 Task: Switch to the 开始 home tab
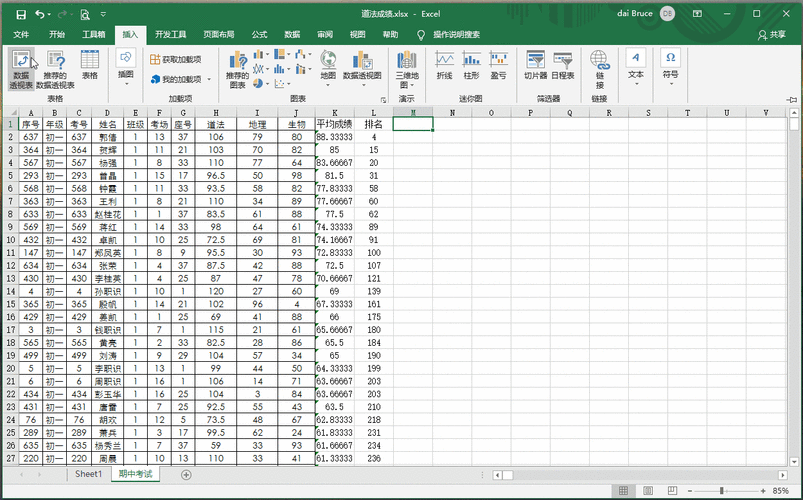(57, 34)
